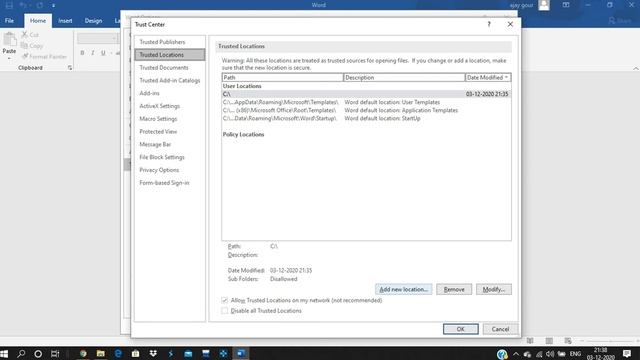Screen dimensions: 640x360
Task: Launch Chrome from taskbar
Action: tap(83, 353)
